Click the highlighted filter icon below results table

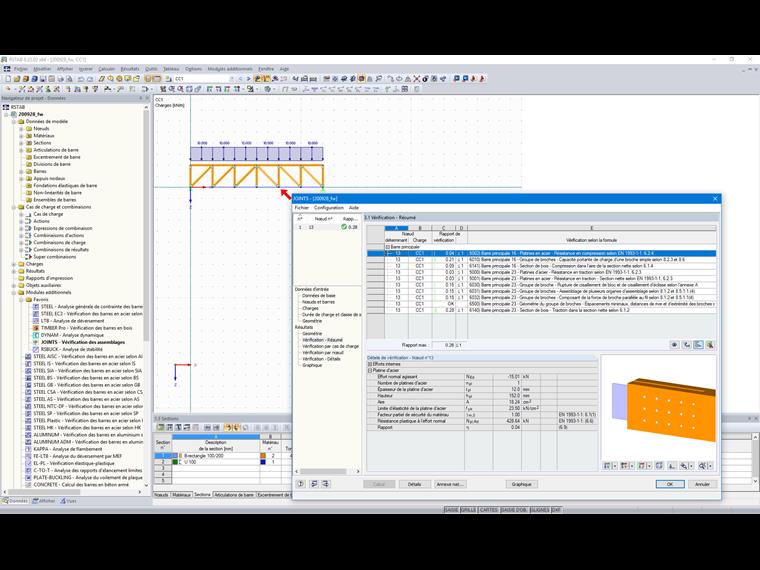698,345
